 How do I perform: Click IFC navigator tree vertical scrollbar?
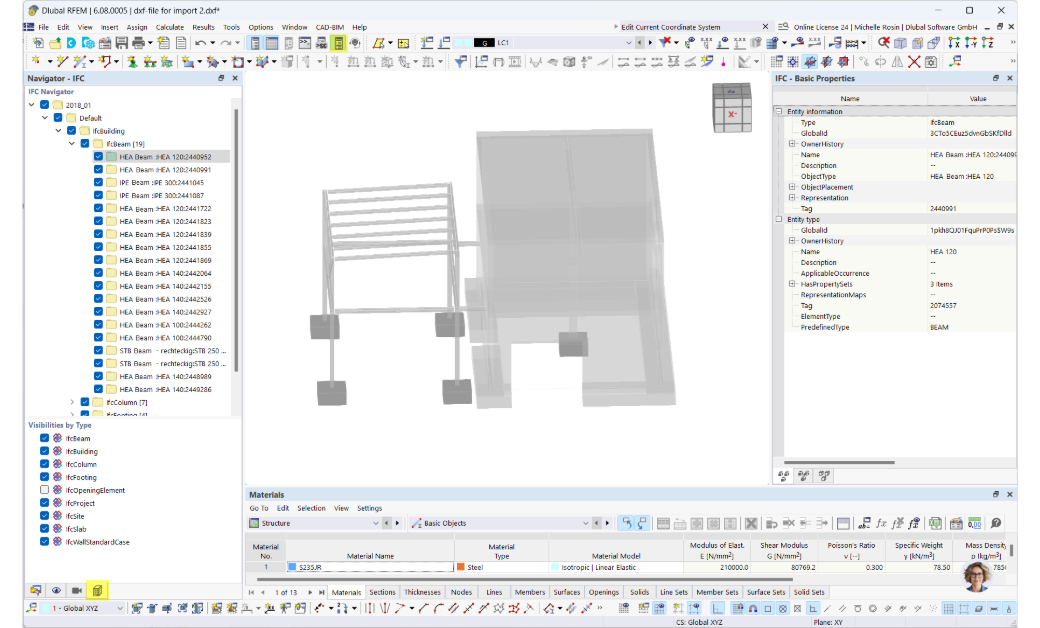[x=236, y=239]
